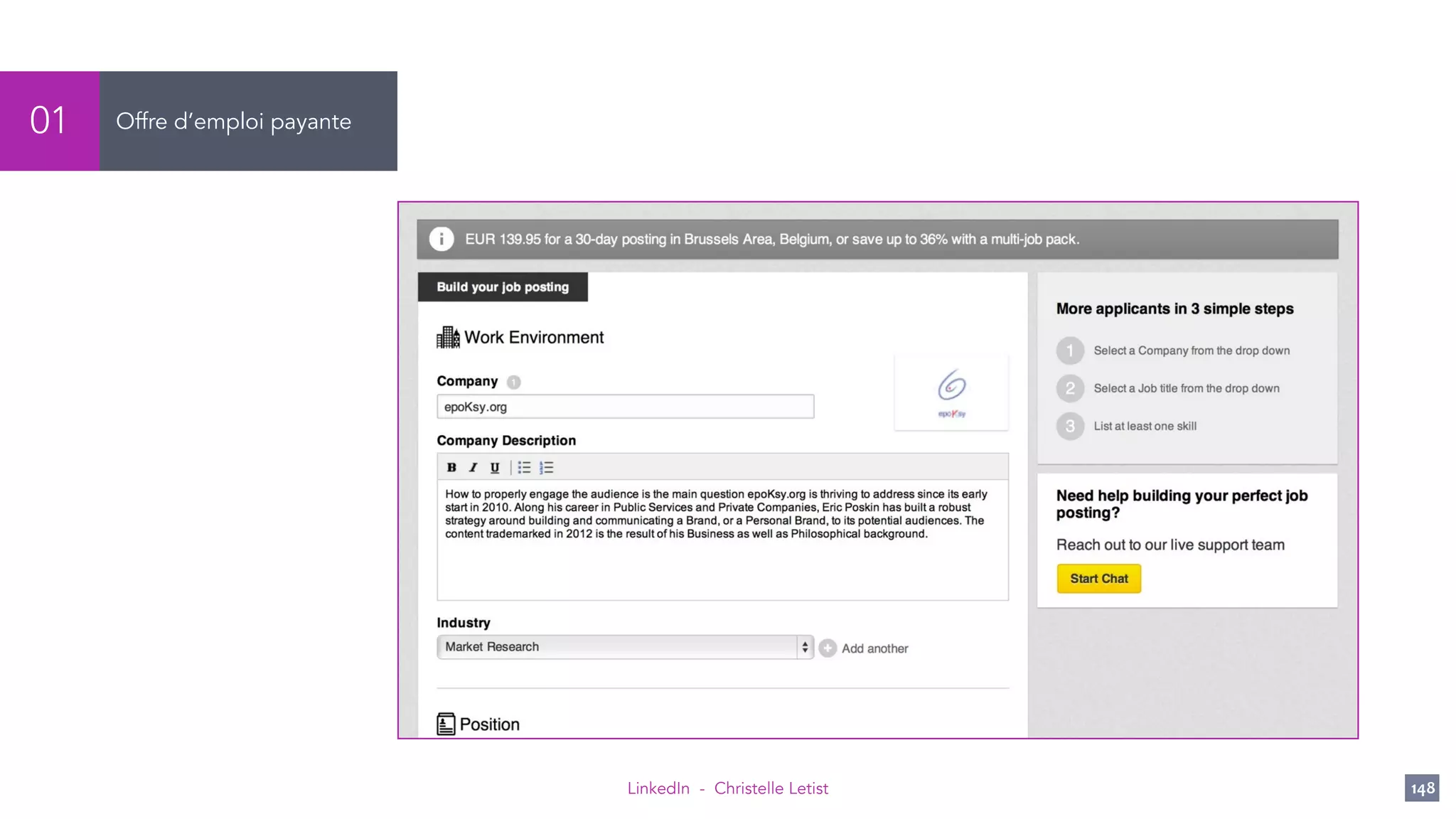This screenshot has height=819, width=1456.
Task: Click the Position section document icon
Action: (446, 724)
